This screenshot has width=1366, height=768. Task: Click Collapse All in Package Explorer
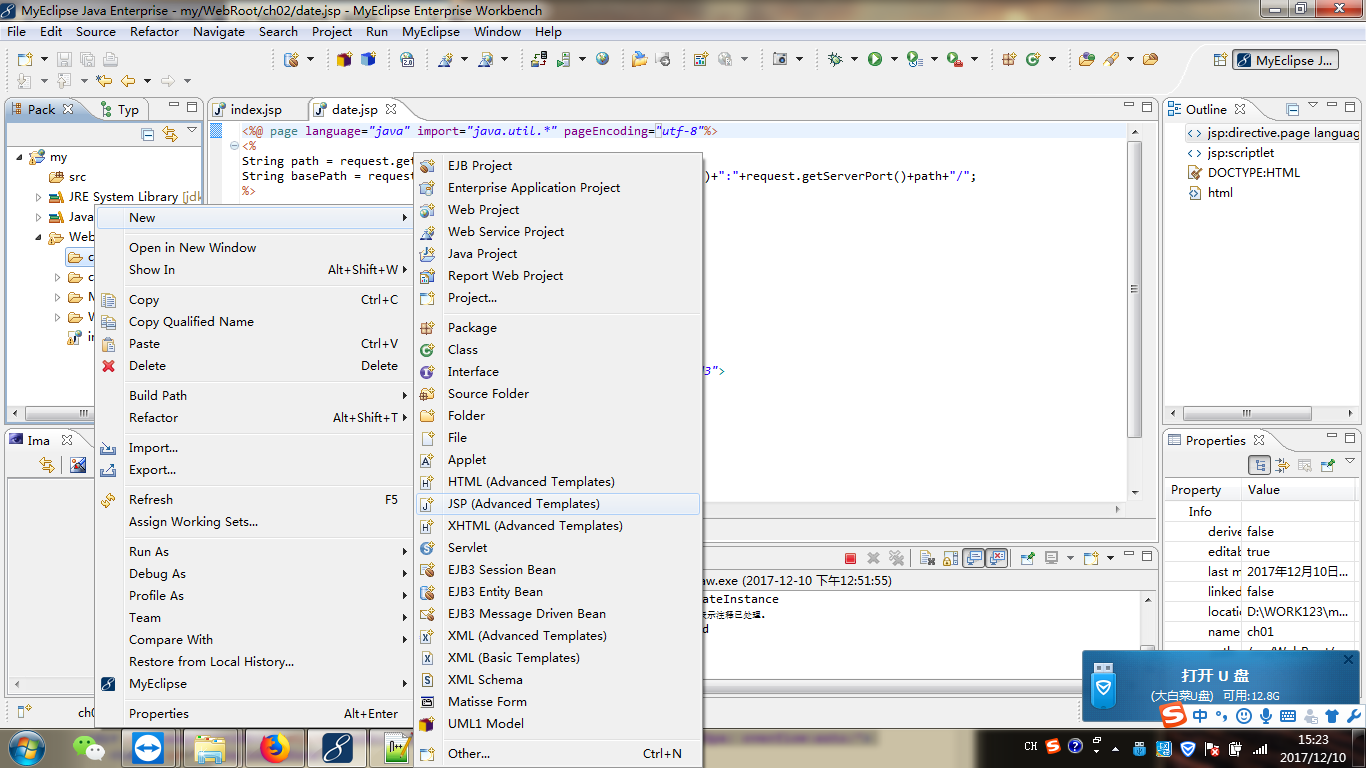pos(148,134)
